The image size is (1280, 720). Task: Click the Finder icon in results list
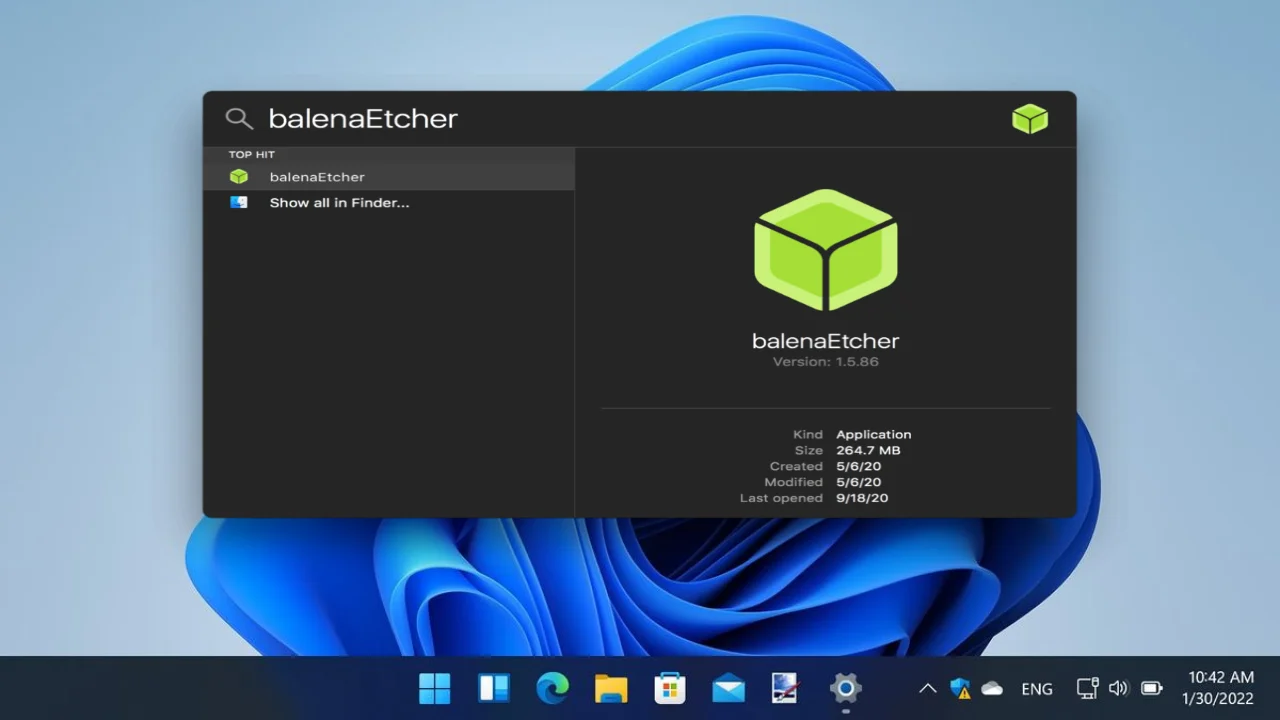[x=239, y=202]
